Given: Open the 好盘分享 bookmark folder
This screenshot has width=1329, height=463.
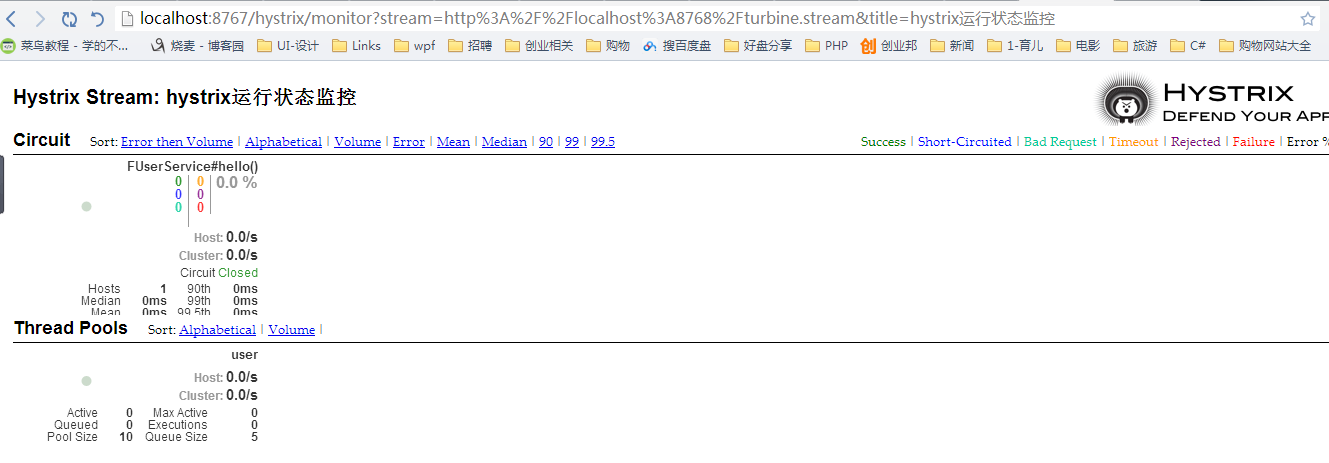Looking at the screenshot, I should (758, 45).
